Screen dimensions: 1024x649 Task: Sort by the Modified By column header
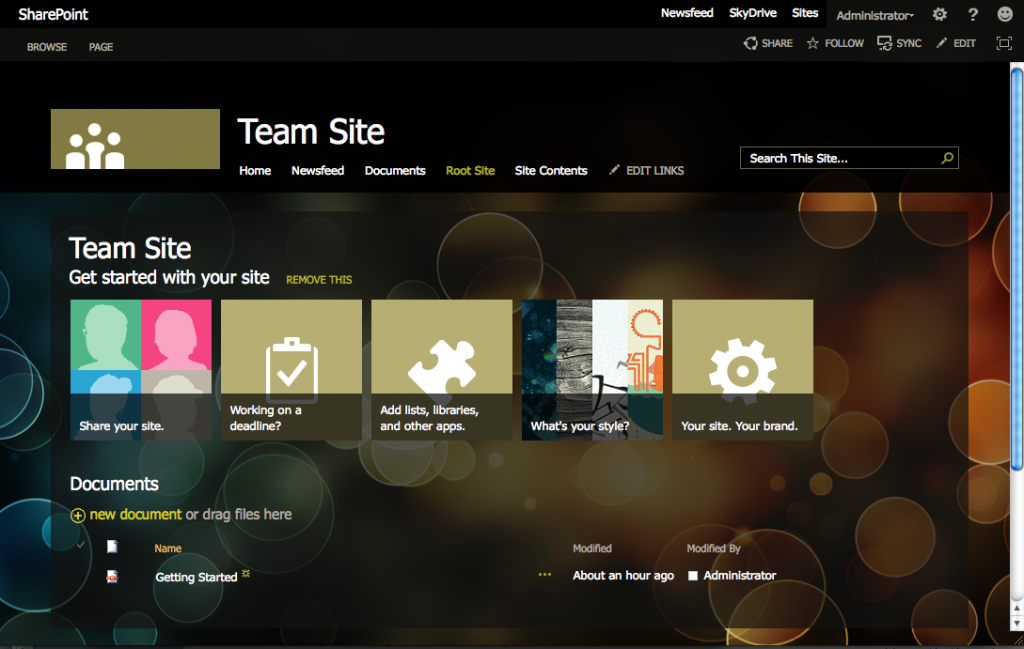coord(714,548)
